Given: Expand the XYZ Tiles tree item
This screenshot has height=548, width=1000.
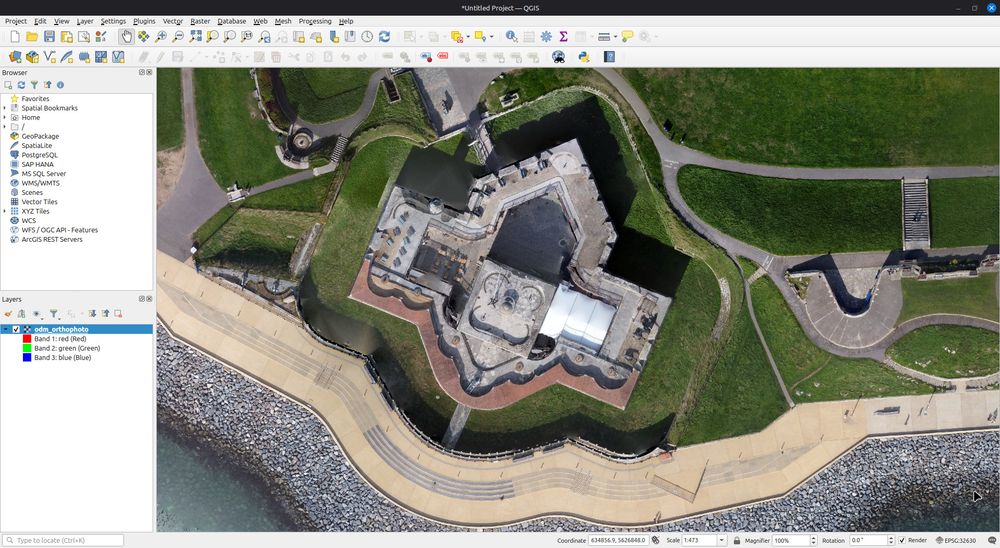Looking at the screenshot, I should pyautogui.click(x=5, y=211).
